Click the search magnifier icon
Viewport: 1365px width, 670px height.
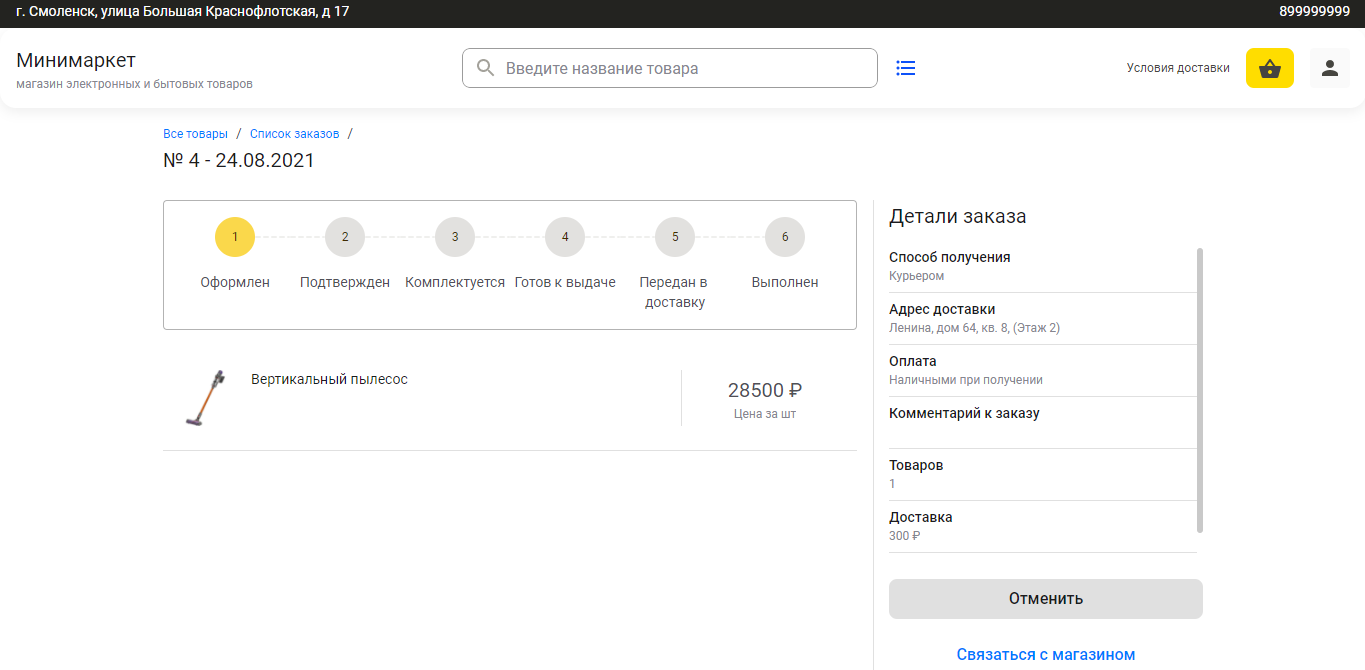pos(485,68)
